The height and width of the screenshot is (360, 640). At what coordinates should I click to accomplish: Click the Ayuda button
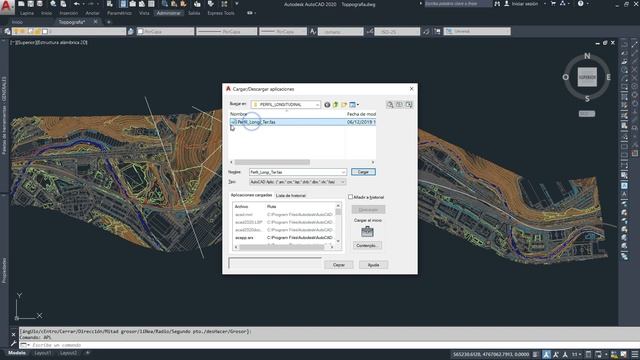373,265
